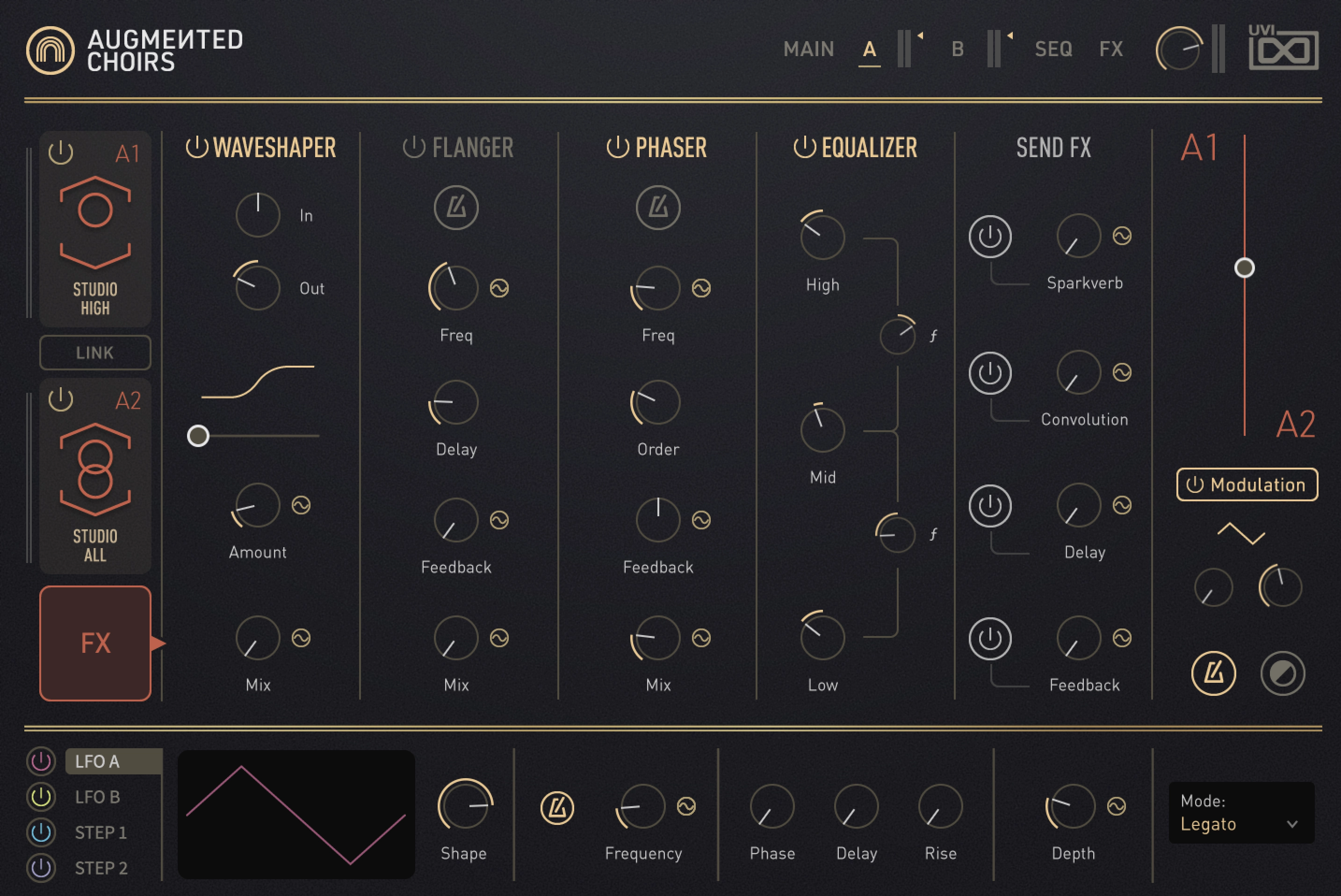The image size is (1341, 896).
Task: Switch to the A layer tab
Action: click(870, 49)
